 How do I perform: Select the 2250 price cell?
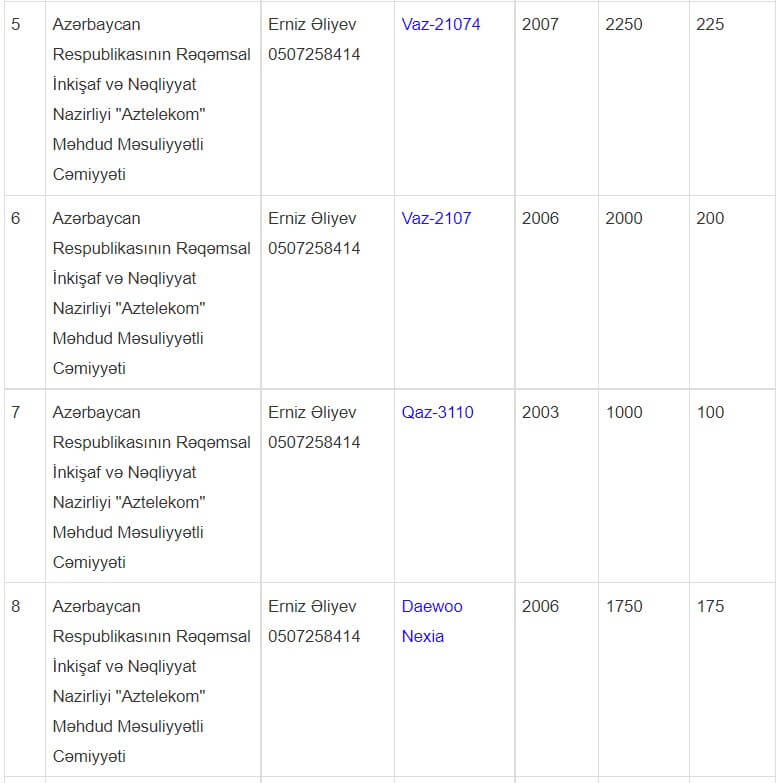pyautogui.click(x=624, y=24)
